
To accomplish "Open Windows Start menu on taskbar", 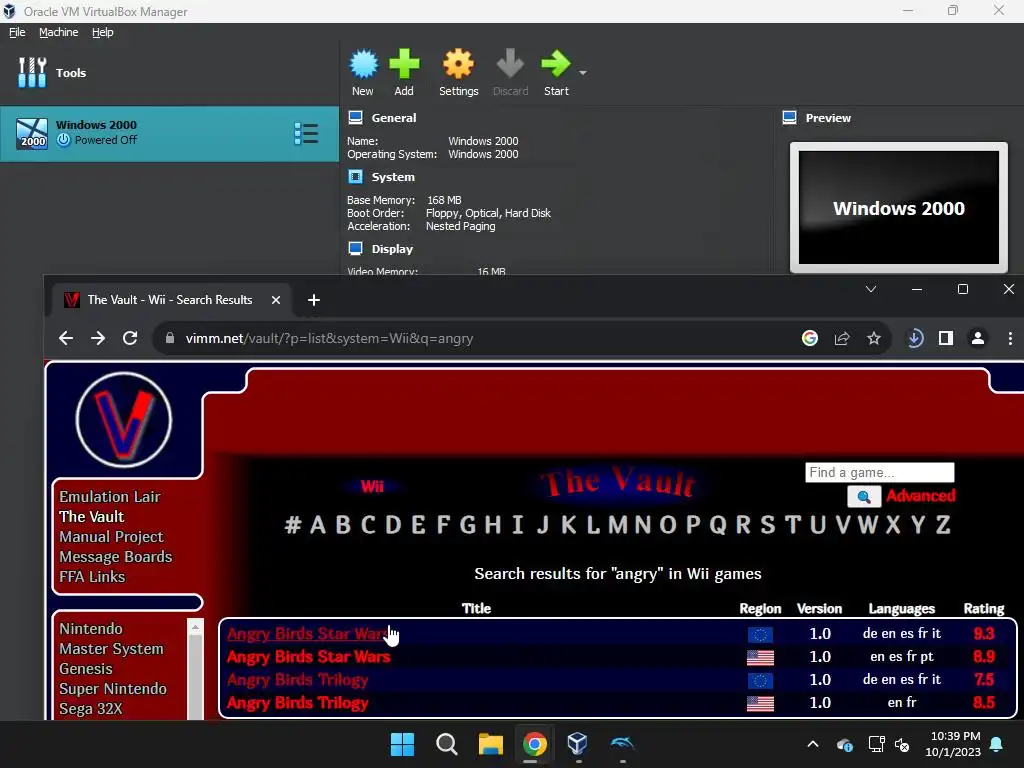I will (x=402, y=744).
